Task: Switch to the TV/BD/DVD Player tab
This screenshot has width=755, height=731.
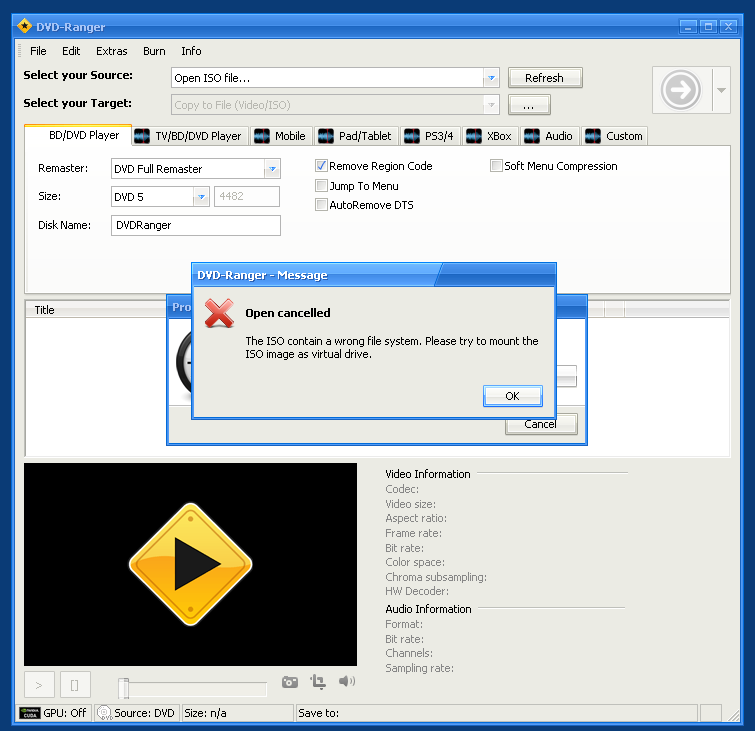Action: tap(191, 136)
